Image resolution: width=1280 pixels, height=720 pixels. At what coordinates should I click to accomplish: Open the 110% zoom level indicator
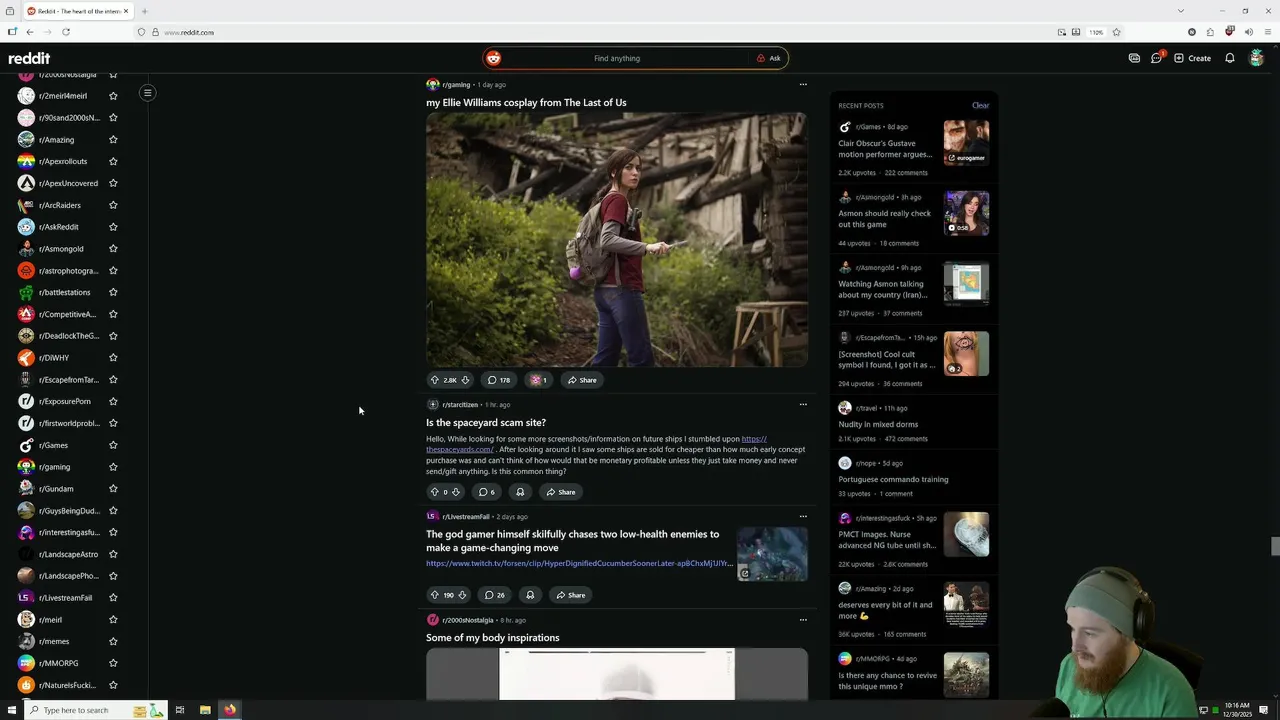[x=1096, y=32]
